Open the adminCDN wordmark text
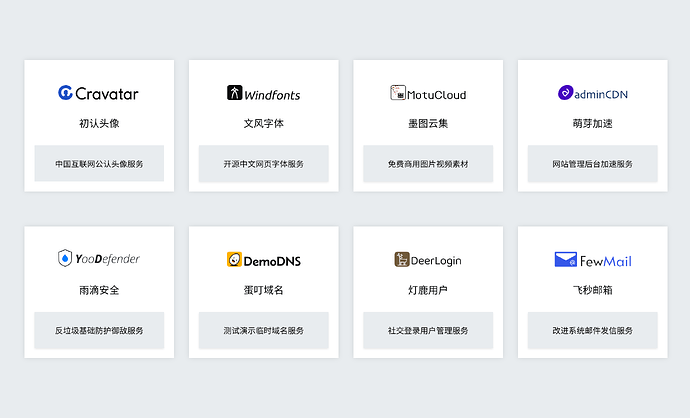The width and height of the screenshot is (690, 418). click(601, 94)
